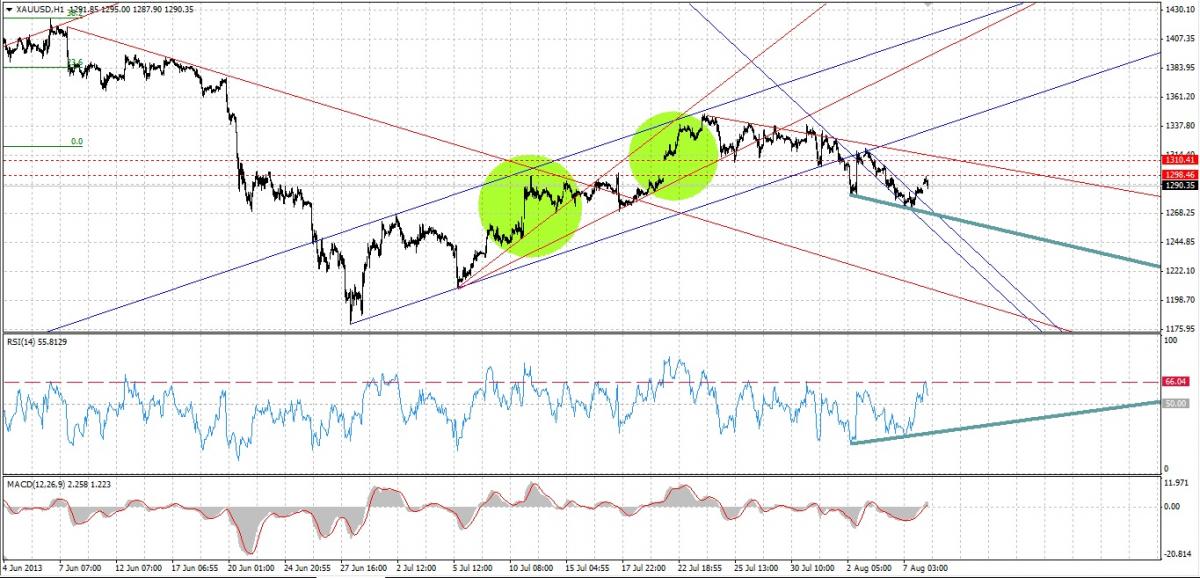Click the 7 Aug 03:00 time axis label
1200x578 pixels.
[925, 566]
